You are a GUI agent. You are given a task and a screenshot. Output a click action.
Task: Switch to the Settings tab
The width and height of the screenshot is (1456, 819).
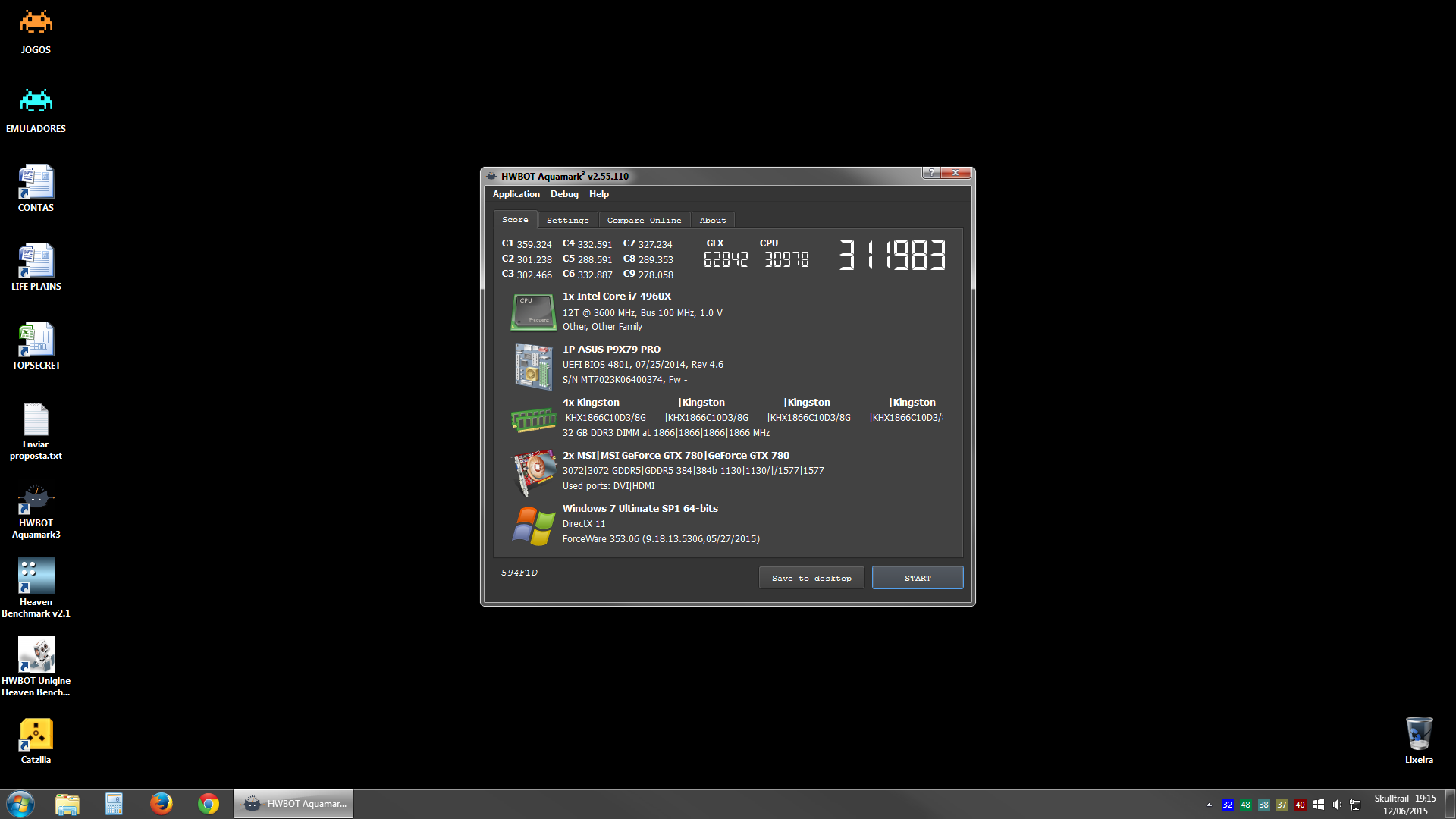coord(567,221)
